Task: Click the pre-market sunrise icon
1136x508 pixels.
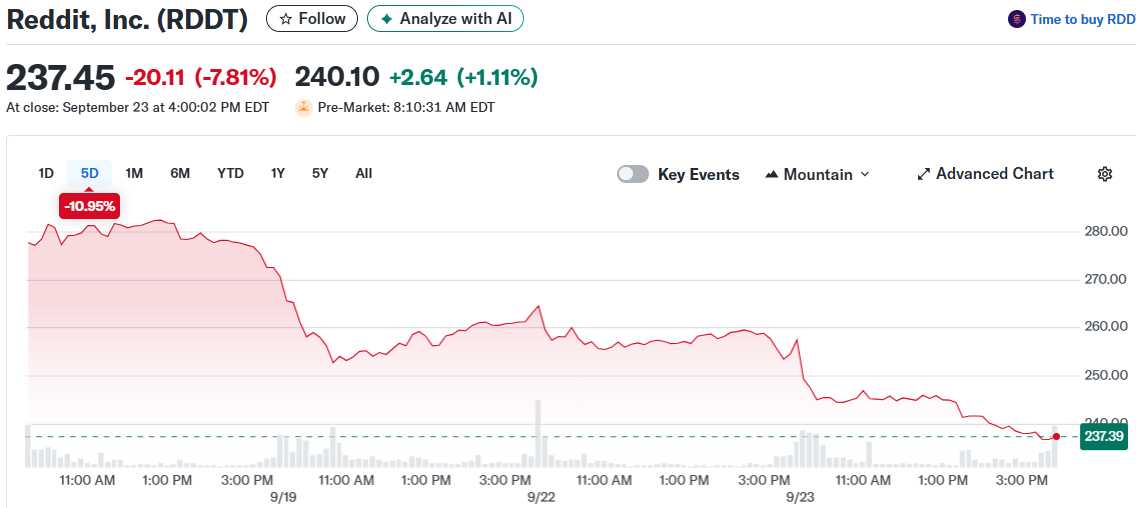Action: [304, 108]
